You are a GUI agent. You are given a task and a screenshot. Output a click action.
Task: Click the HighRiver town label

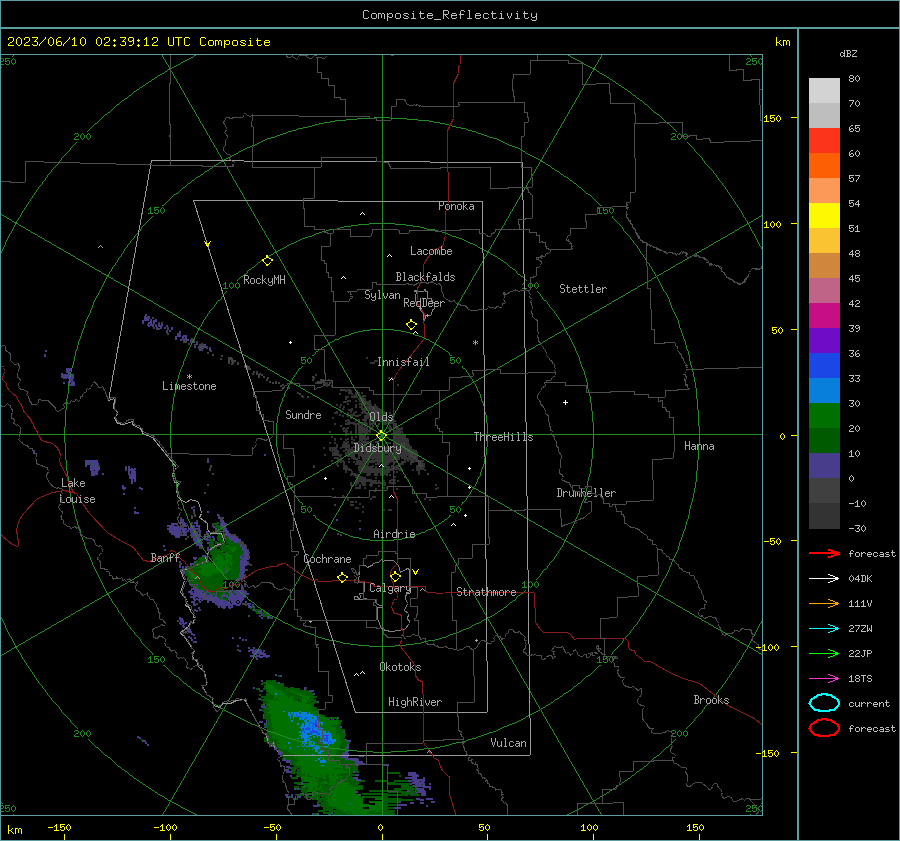[415, 702]
